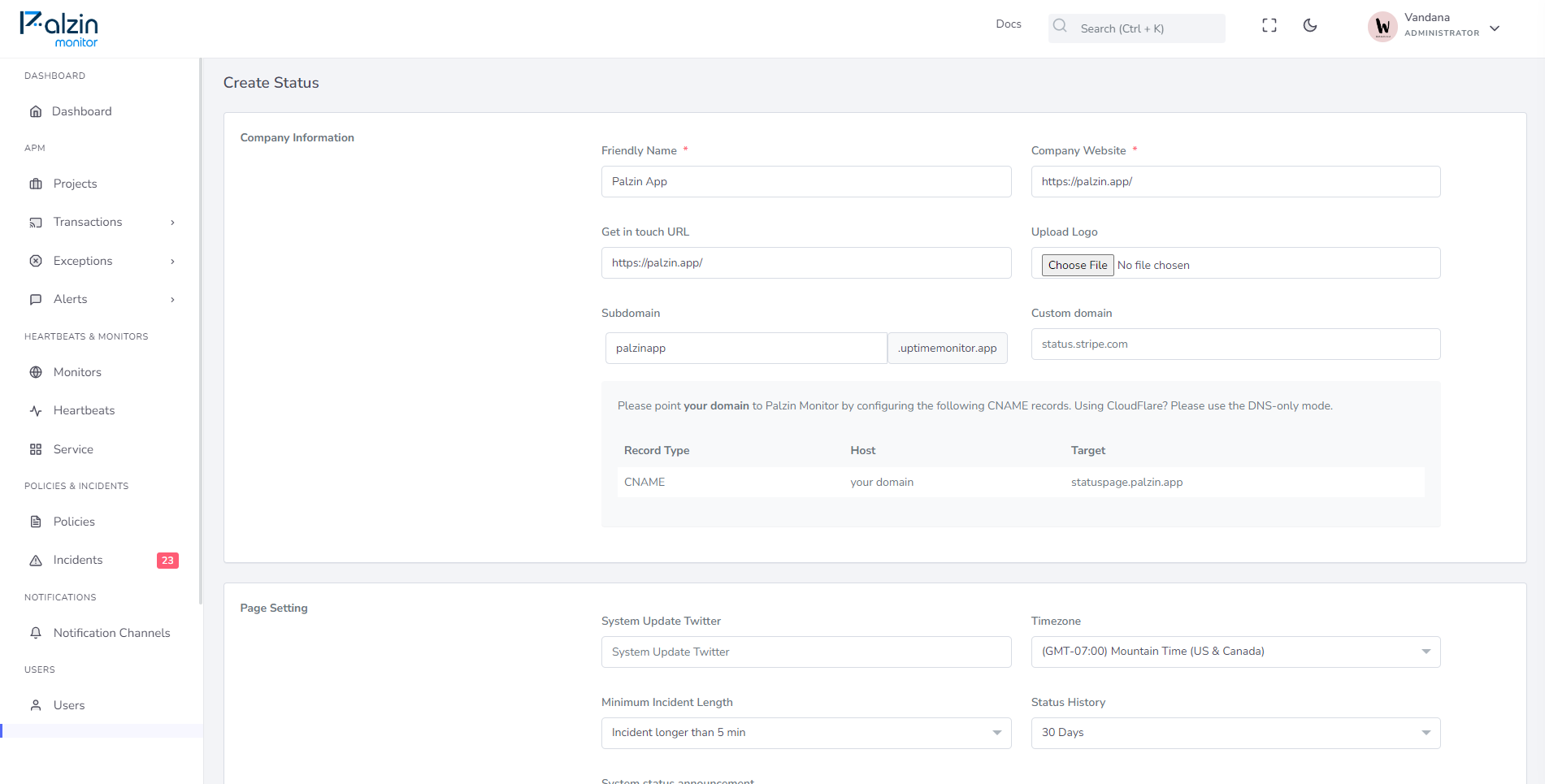Click the Dashboard home icon
1545x784 pixels.
[36, 111]
